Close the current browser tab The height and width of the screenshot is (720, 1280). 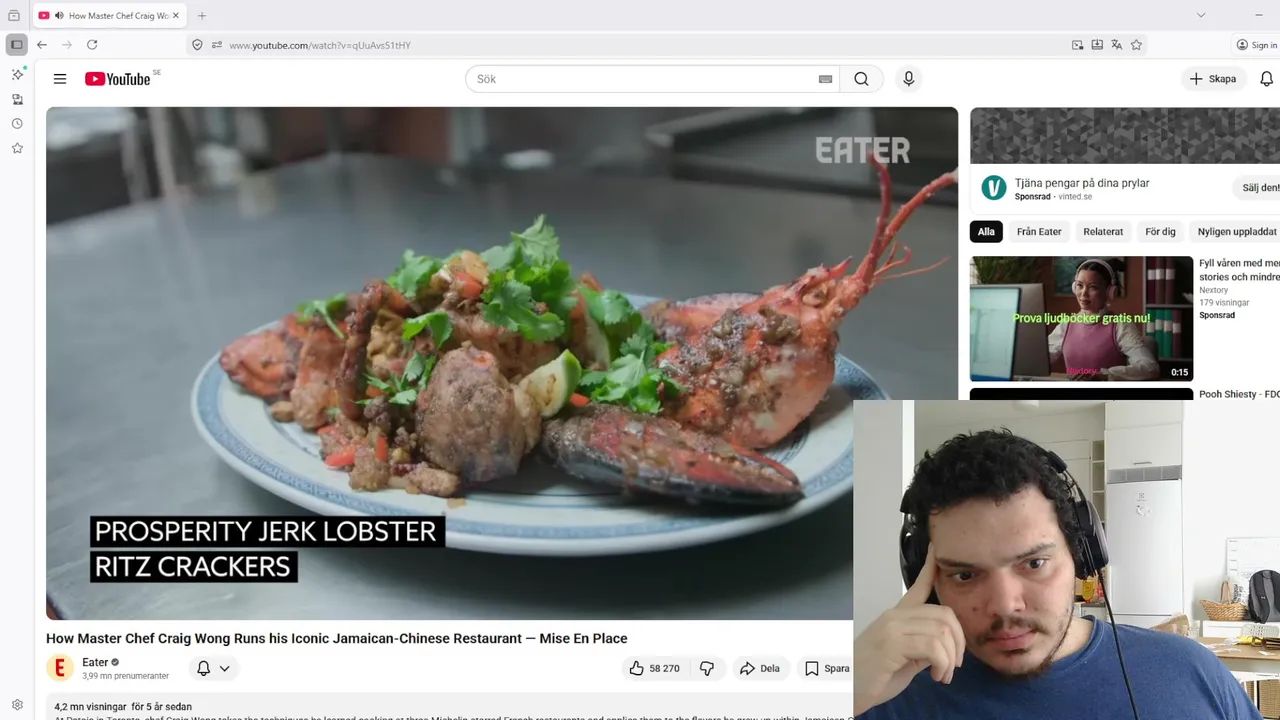pyautogui.click(x=176, y=16)
